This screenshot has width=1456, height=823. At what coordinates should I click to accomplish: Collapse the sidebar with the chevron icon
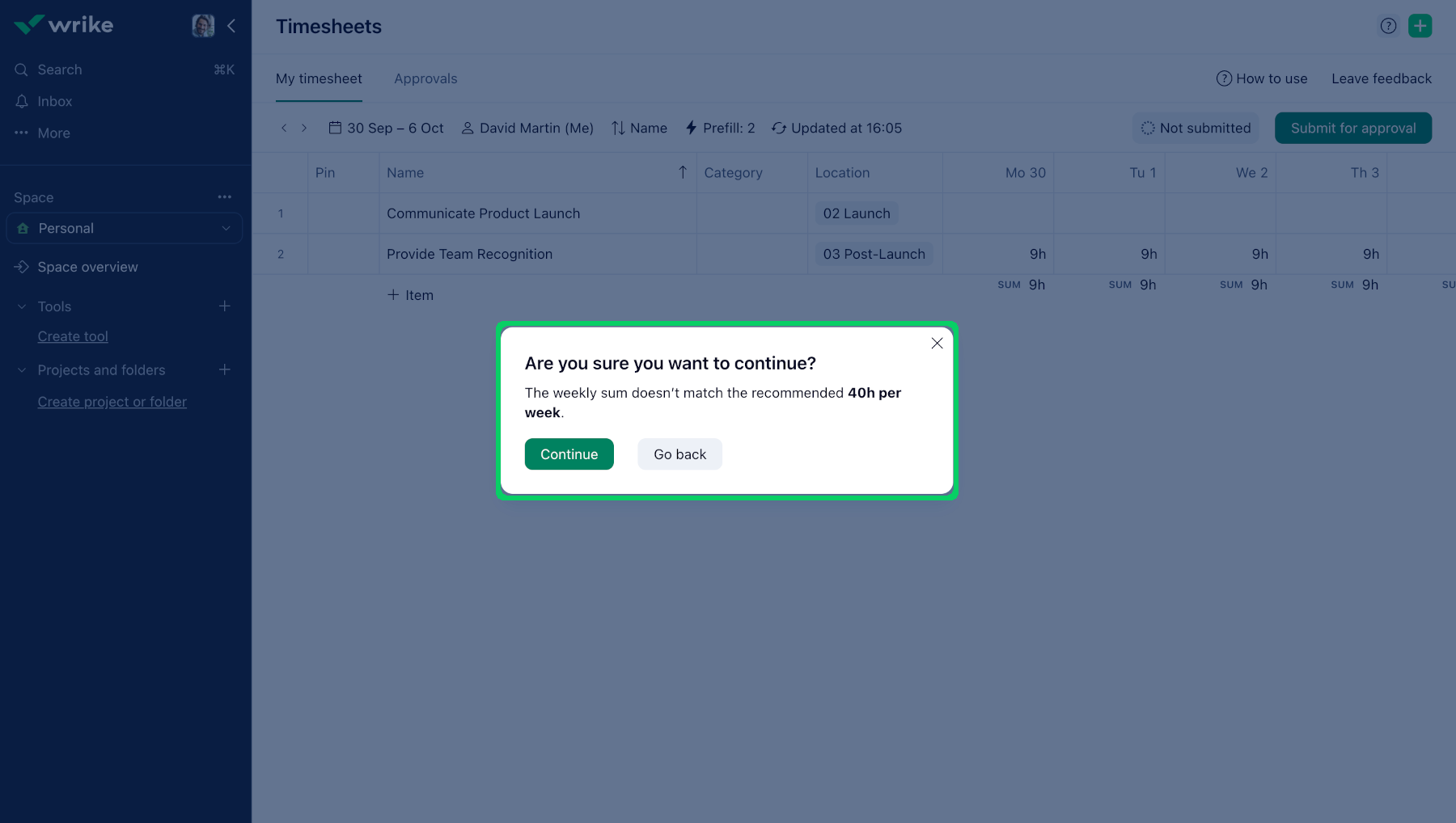[231, 26]
